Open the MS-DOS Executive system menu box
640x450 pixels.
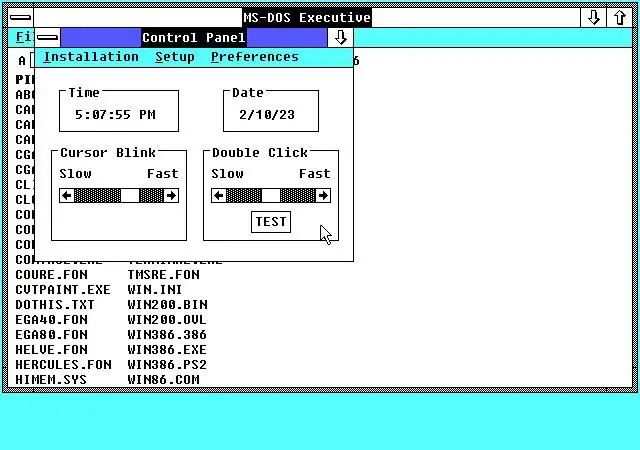20,18
